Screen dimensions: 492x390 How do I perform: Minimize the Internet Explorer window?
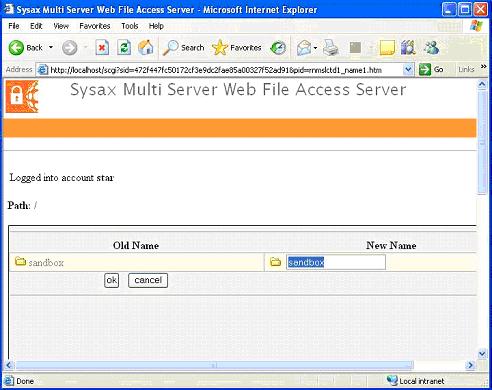(449, 9)
